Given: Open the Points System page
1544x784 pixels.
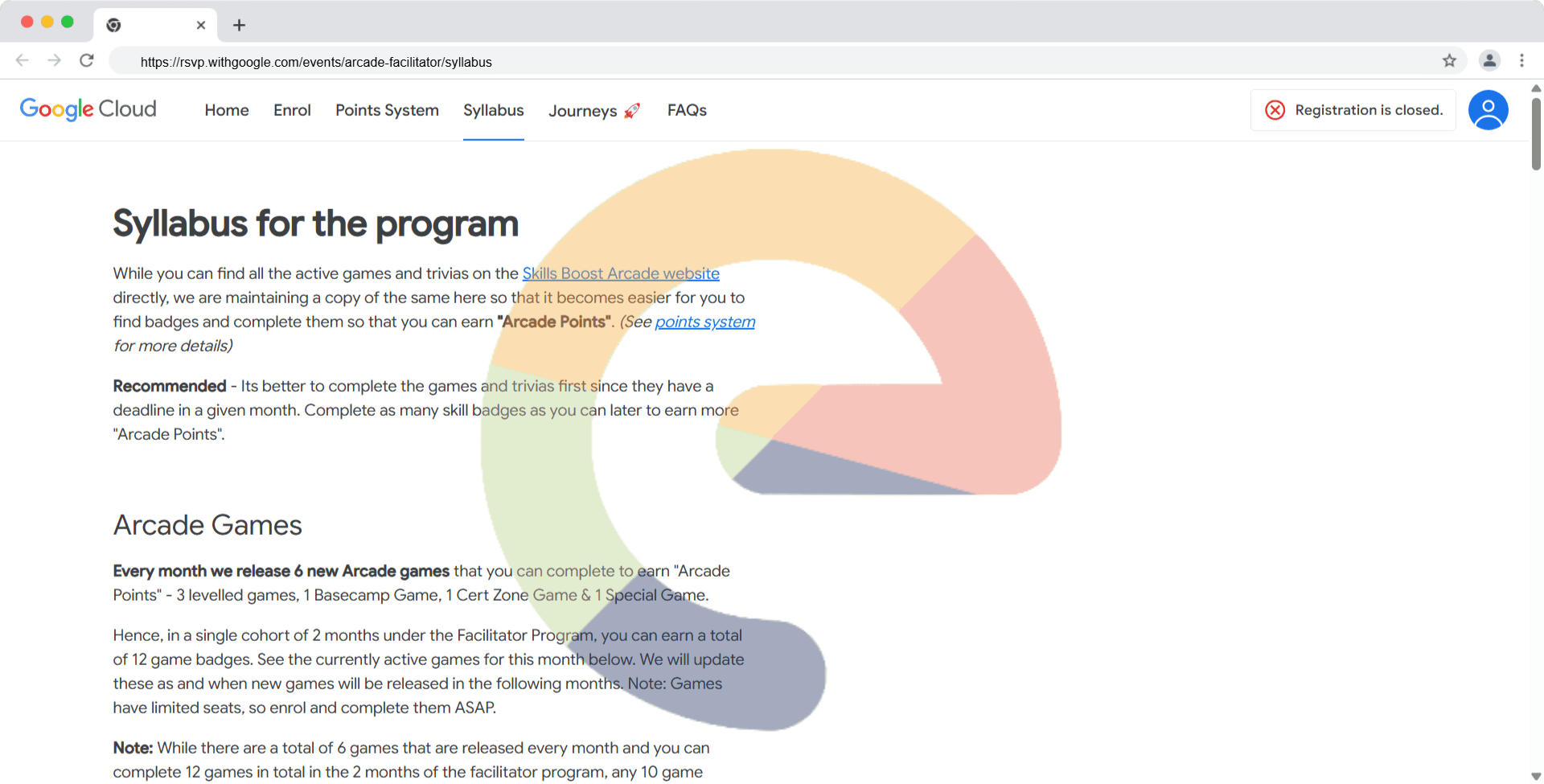Looking at the screenshot, I should pyautogui.click(x=387, y=110).
